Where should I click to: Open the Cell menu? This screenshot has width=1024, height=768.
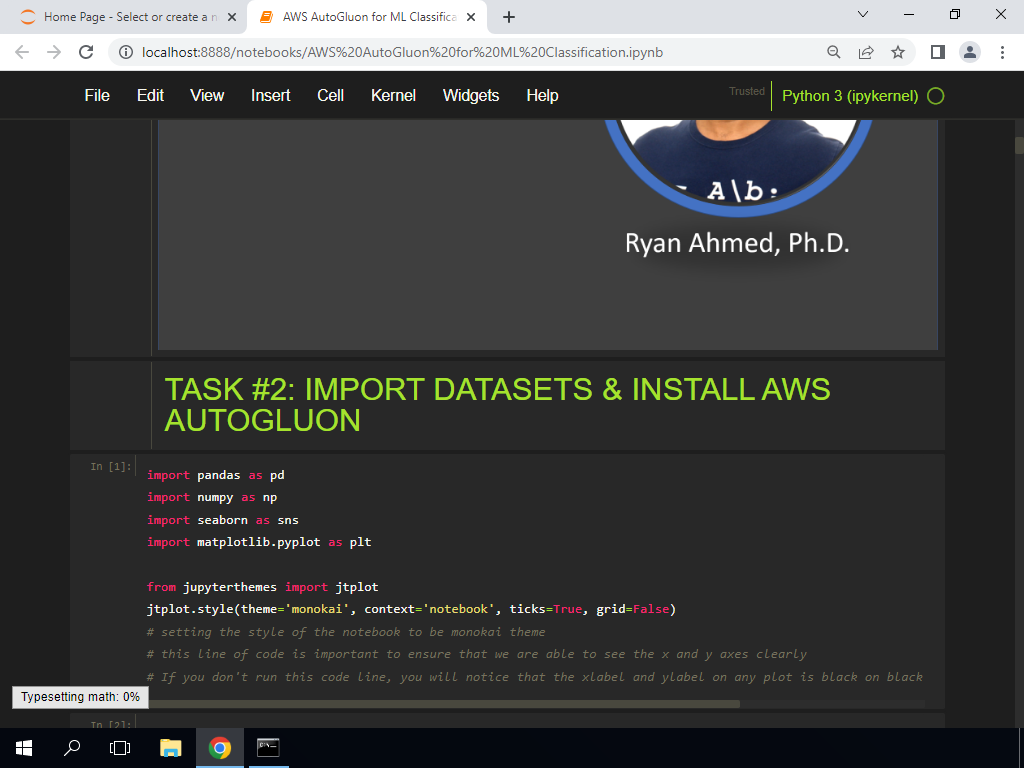(330, 95)
